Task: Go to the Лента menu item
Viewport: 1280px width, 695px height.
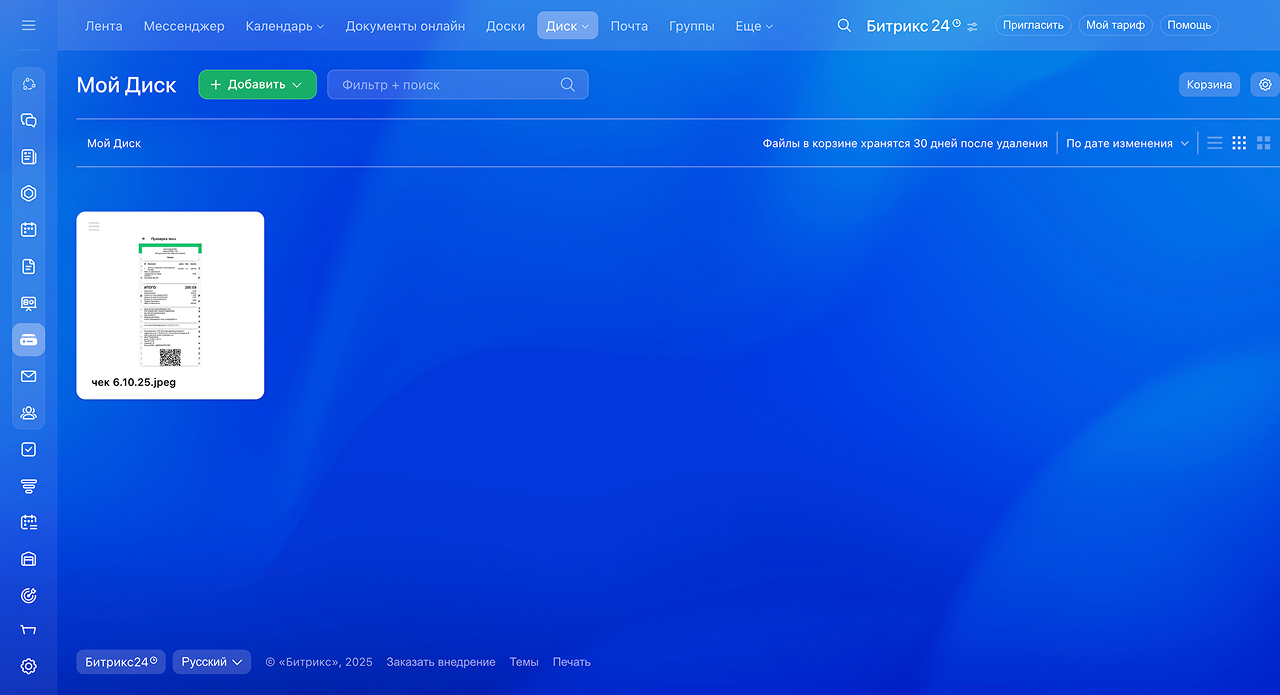Action: click(104, 26)
